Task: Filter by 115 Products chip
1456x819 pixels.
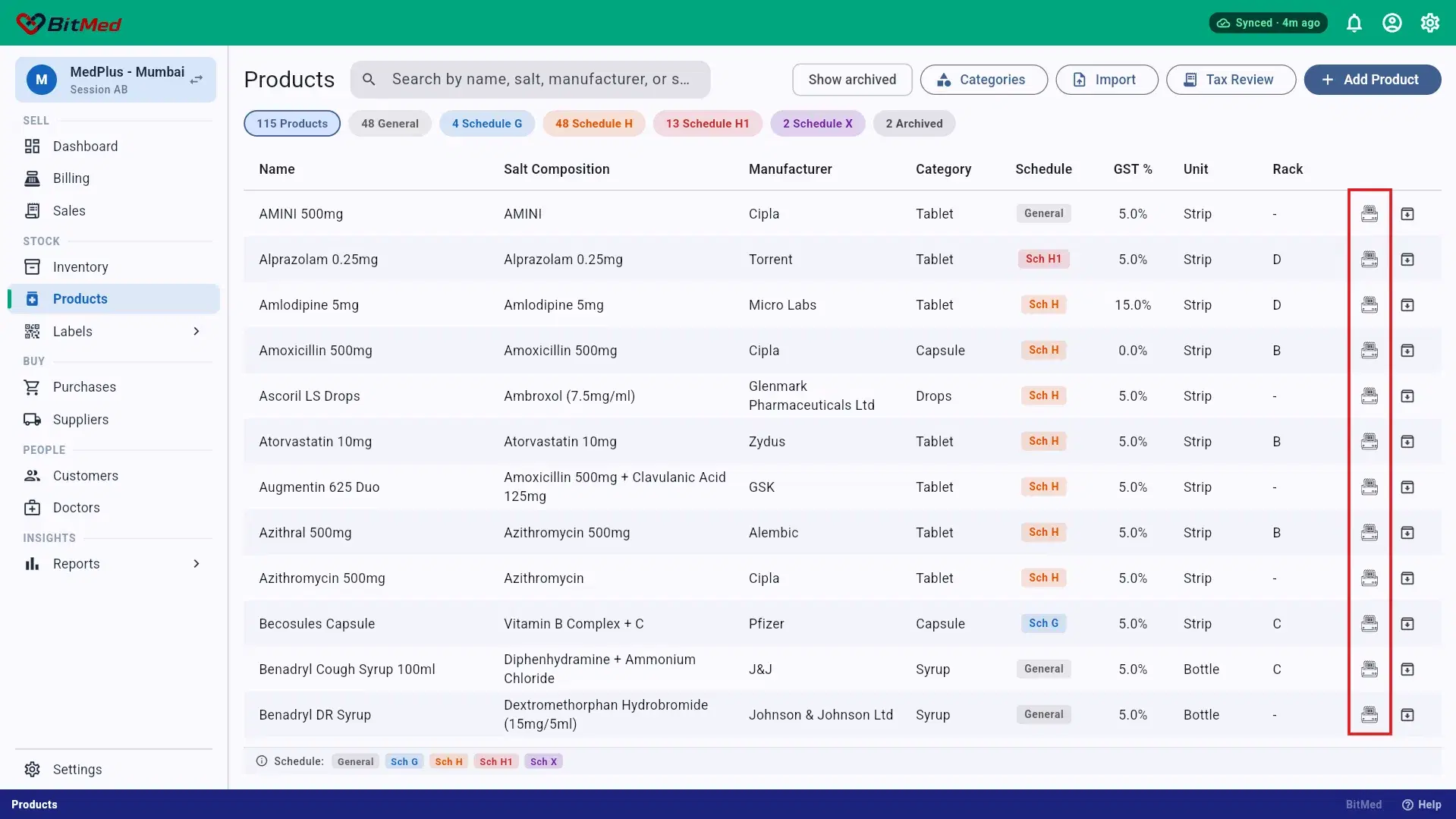Action: (292, 124)
